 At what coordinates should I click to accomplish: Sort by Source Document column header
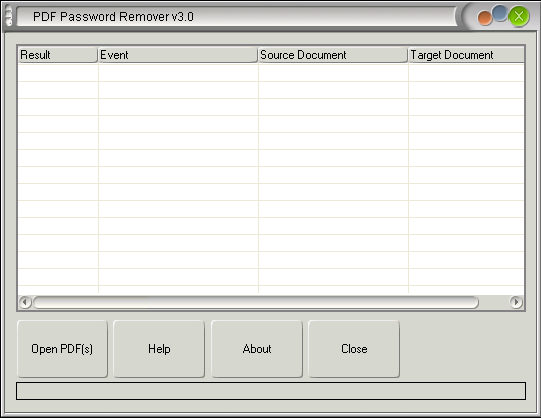pos(333,55)
